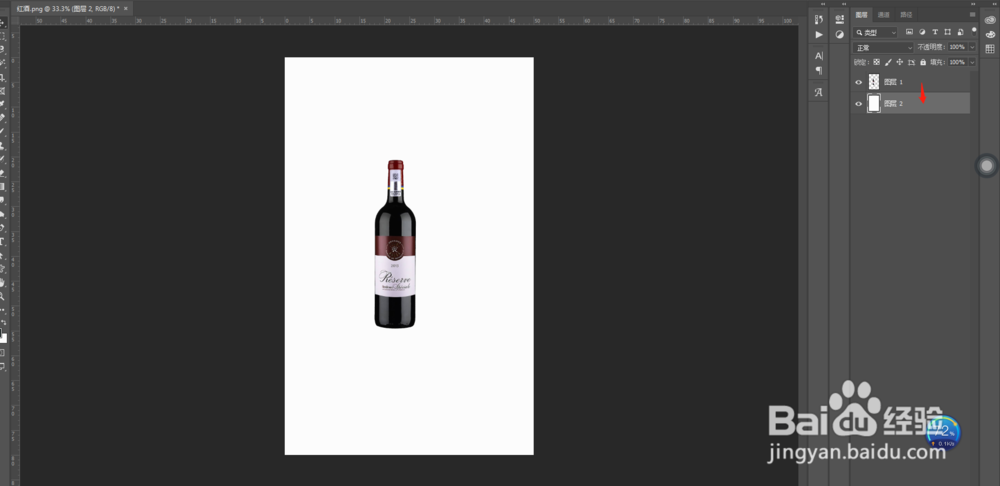Open the Glyphs panel icon

[x=819, y=92]
